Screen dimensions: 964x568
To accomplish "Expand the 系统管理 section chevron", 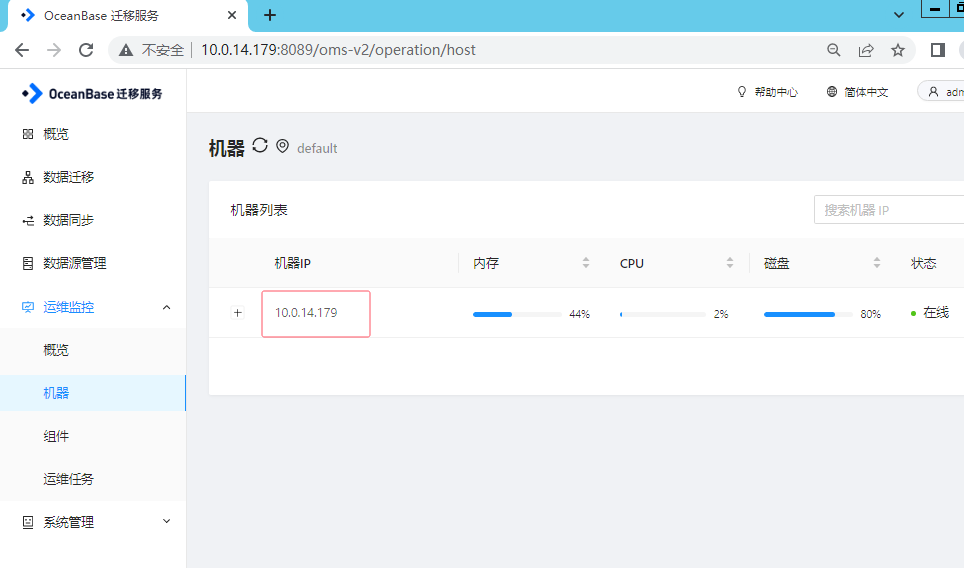I will (166, 521).
